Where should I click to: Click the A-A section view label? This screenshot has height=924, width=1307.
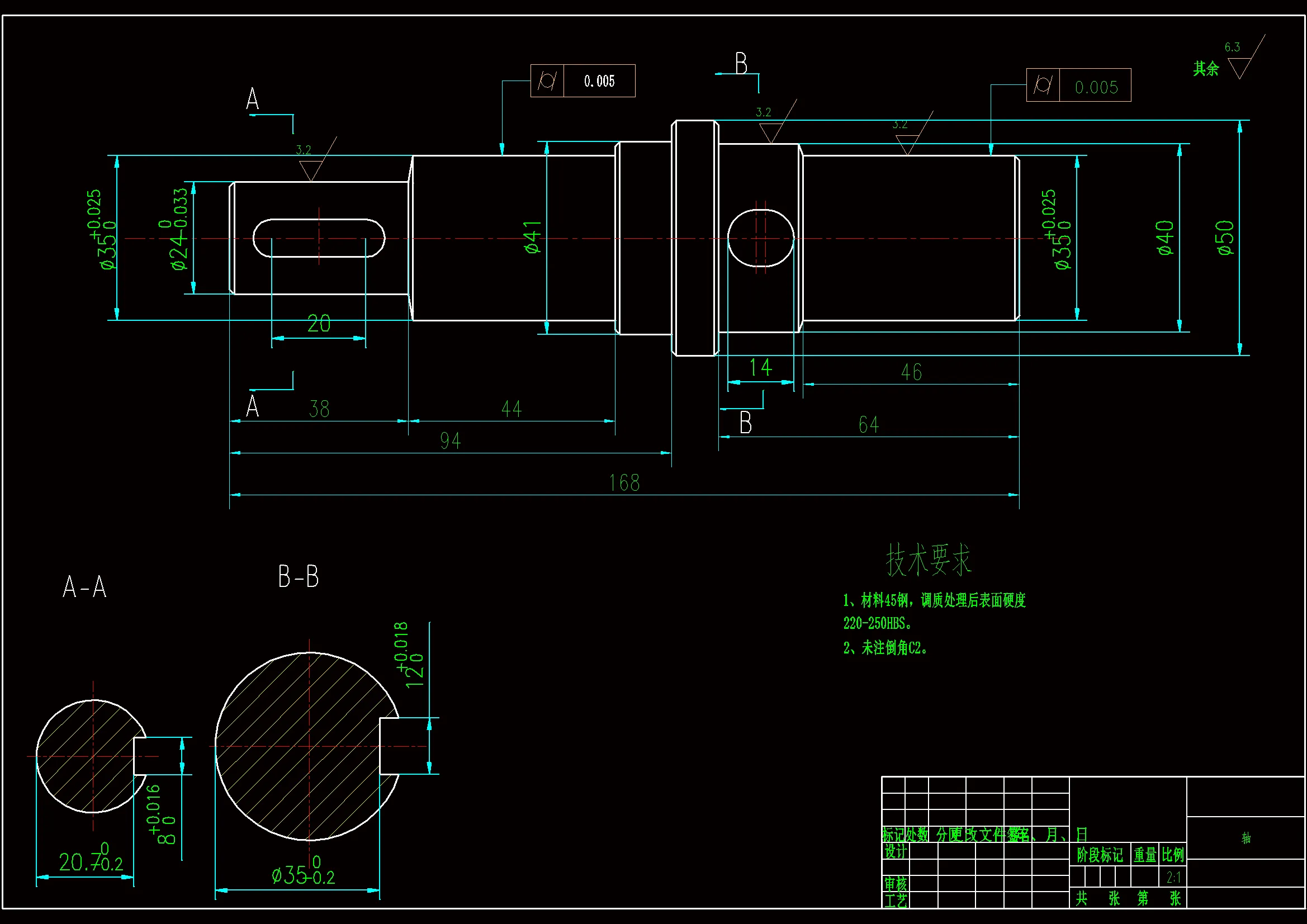[84, 587]
